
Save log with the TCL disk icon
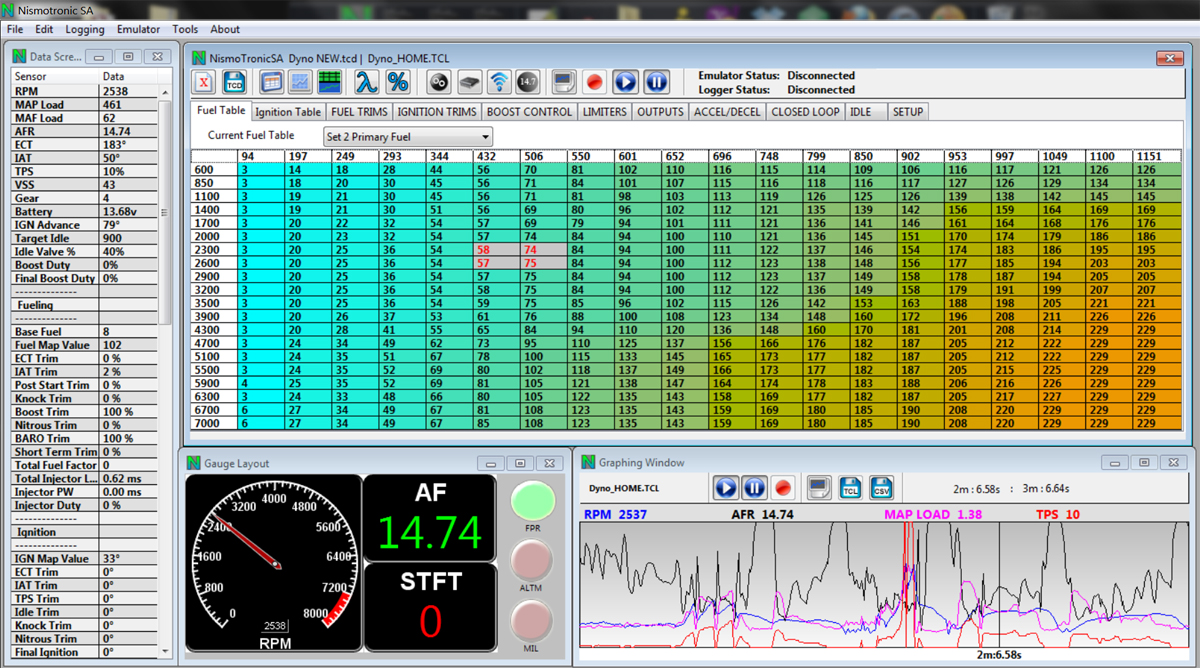click(x=850, y=488)
